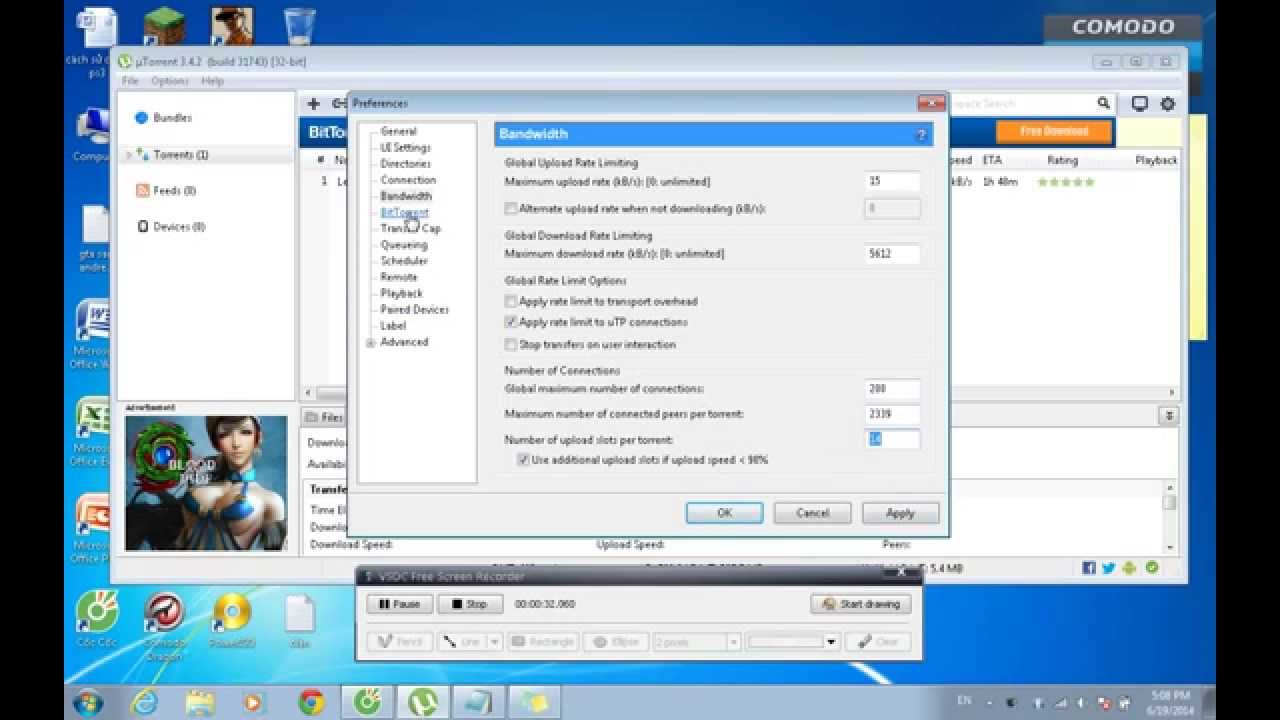Enable Stop transfers on user interaction
Screen dimensions: 1280x720
511,345
